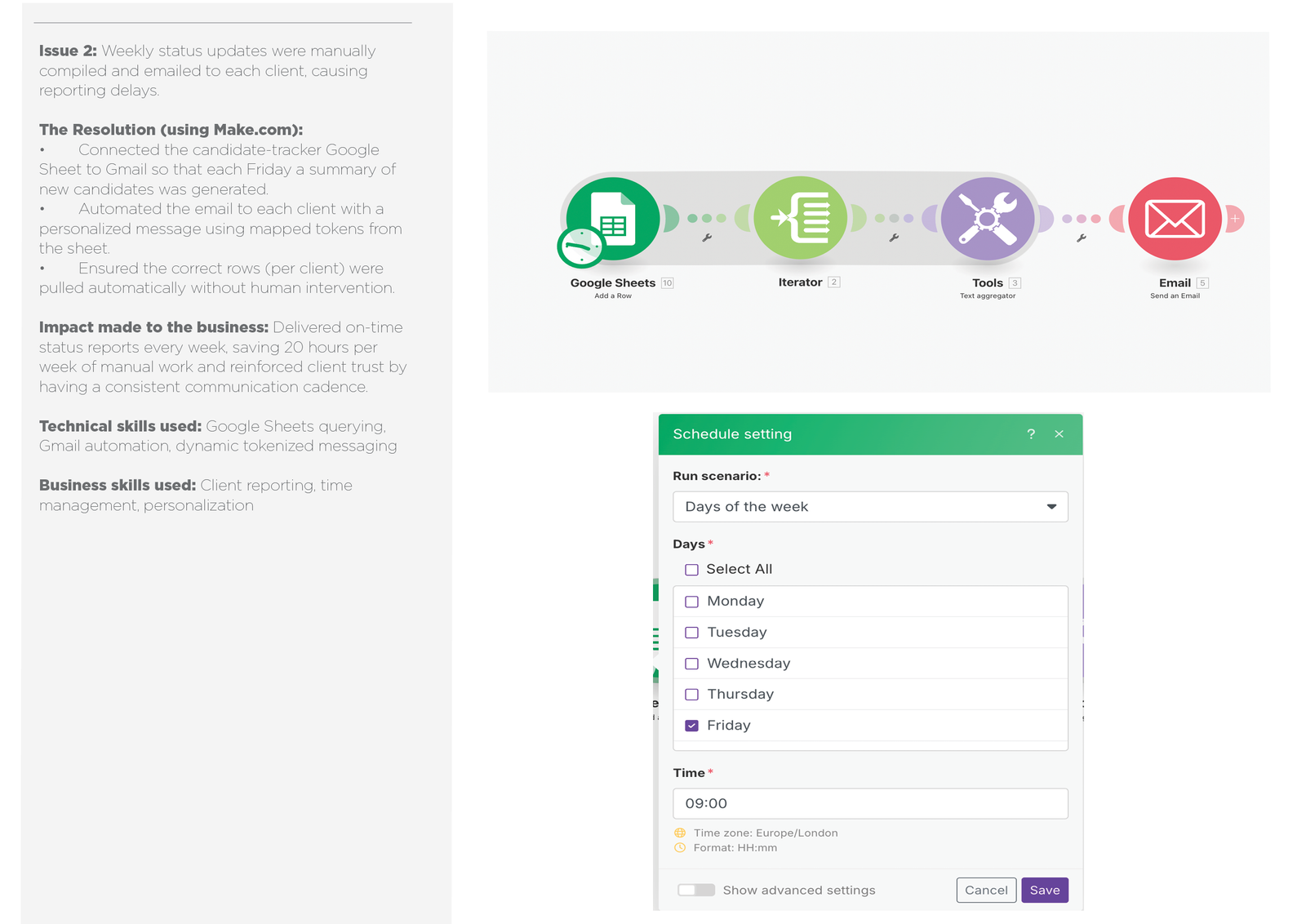Open the Iterator module
This screenshot has height=924, width=1306.
pos(800,218)
